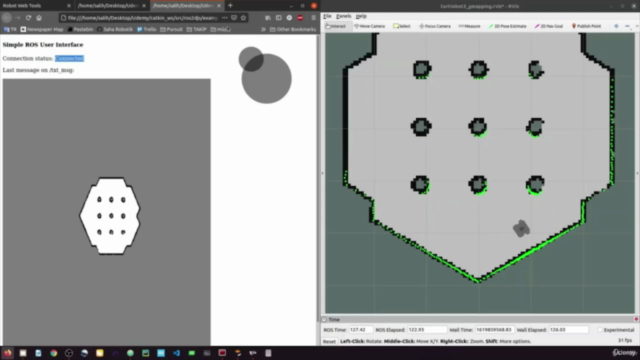
Task: Open the File menu in RViz
Action: coord(327,16)
